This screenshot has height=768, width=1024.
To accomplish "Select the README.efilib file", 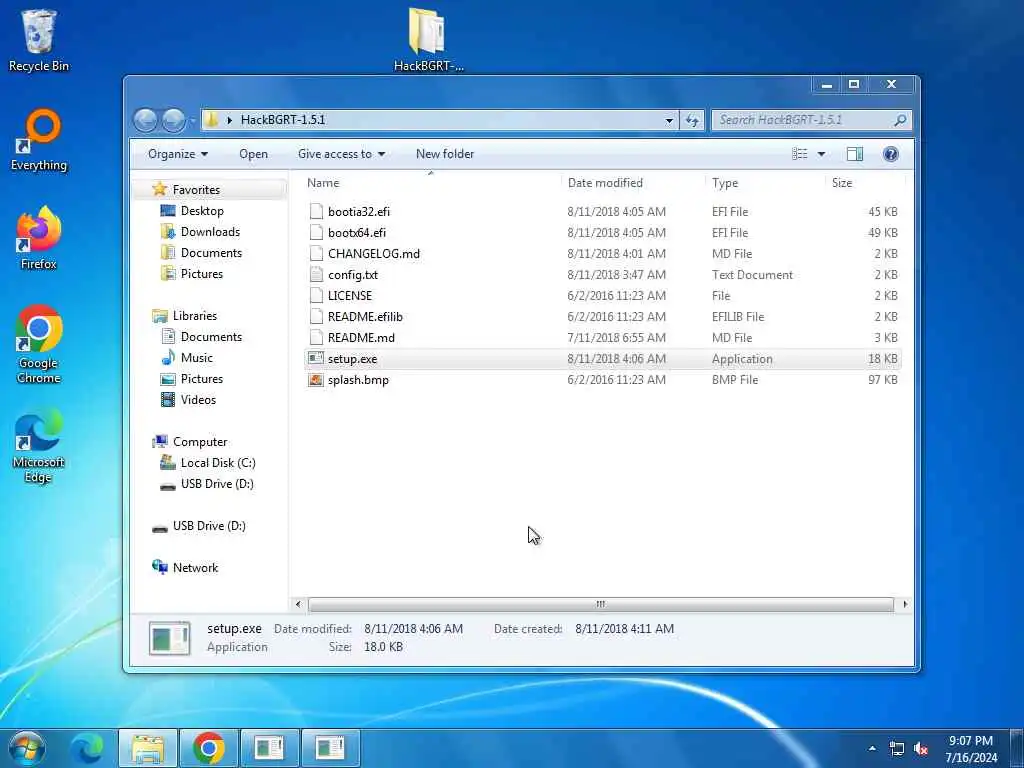I will click(603, 317).
